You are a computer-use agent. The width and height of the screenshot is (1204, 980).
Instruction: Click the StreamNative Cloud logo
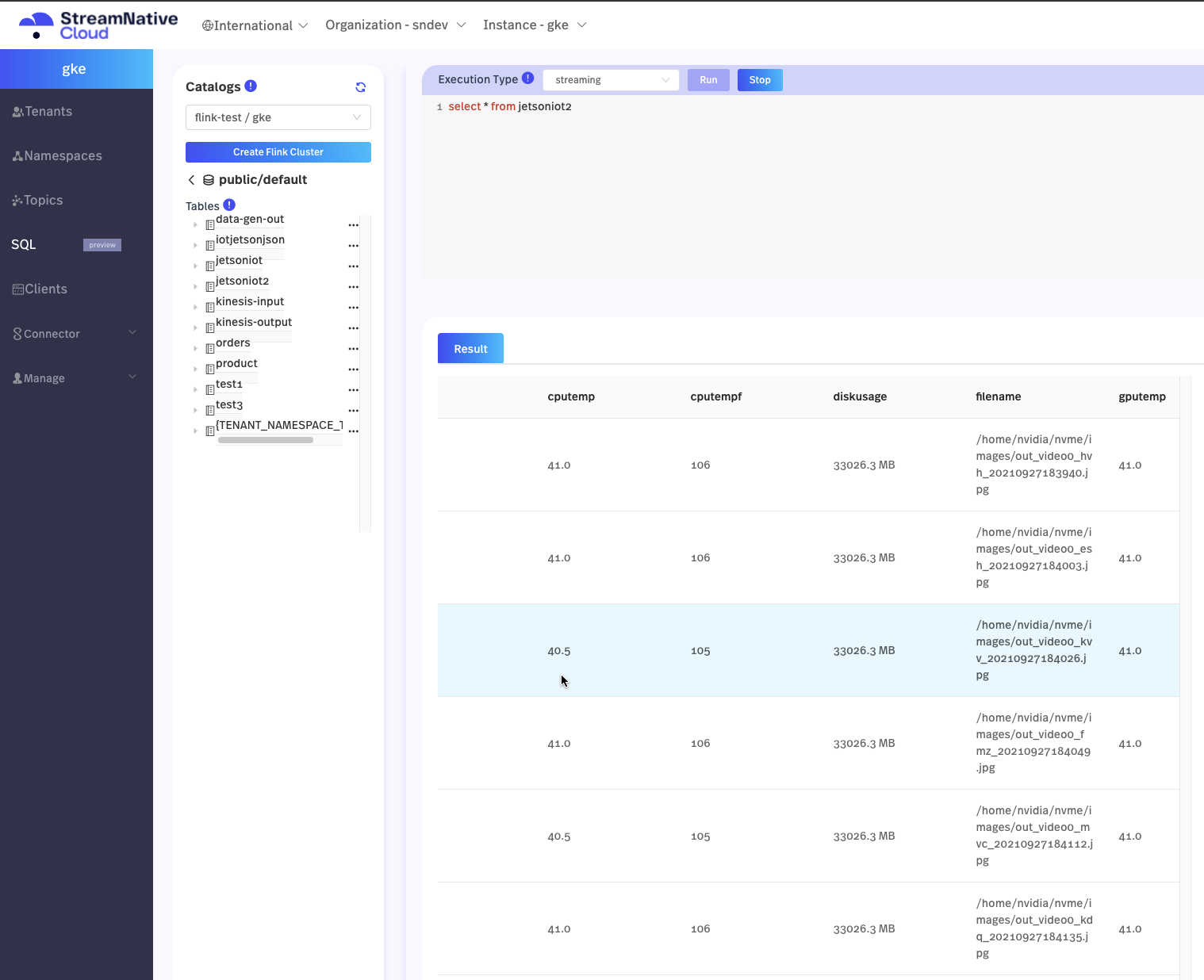[x=98, y=25]
